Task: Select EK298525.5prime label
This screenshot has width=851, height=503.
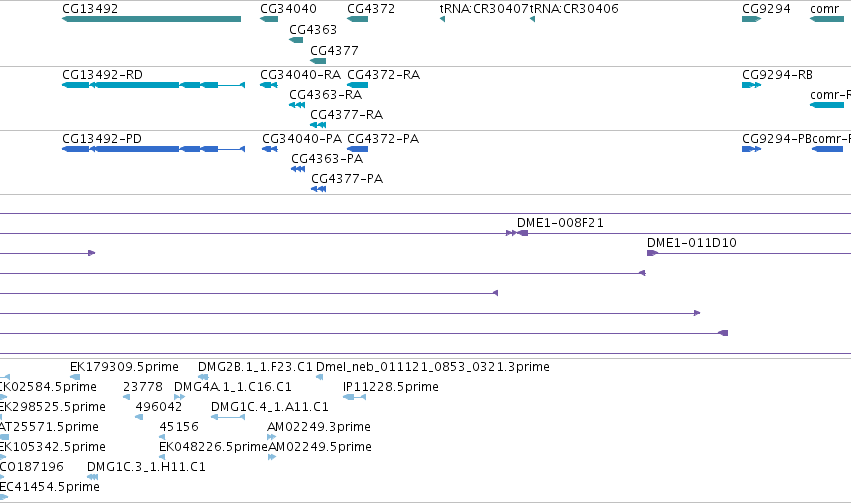Action: pos(53,406)
